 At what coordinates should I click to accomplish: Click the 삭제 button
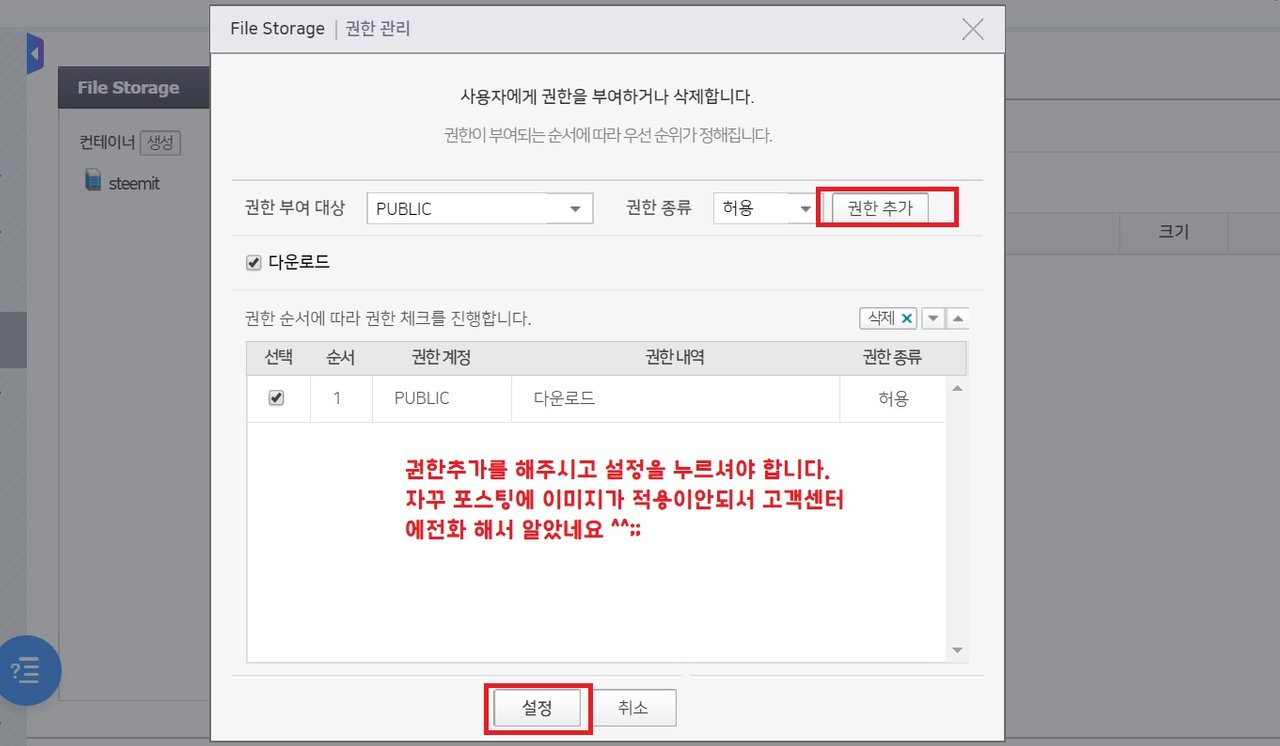[888, 318]
